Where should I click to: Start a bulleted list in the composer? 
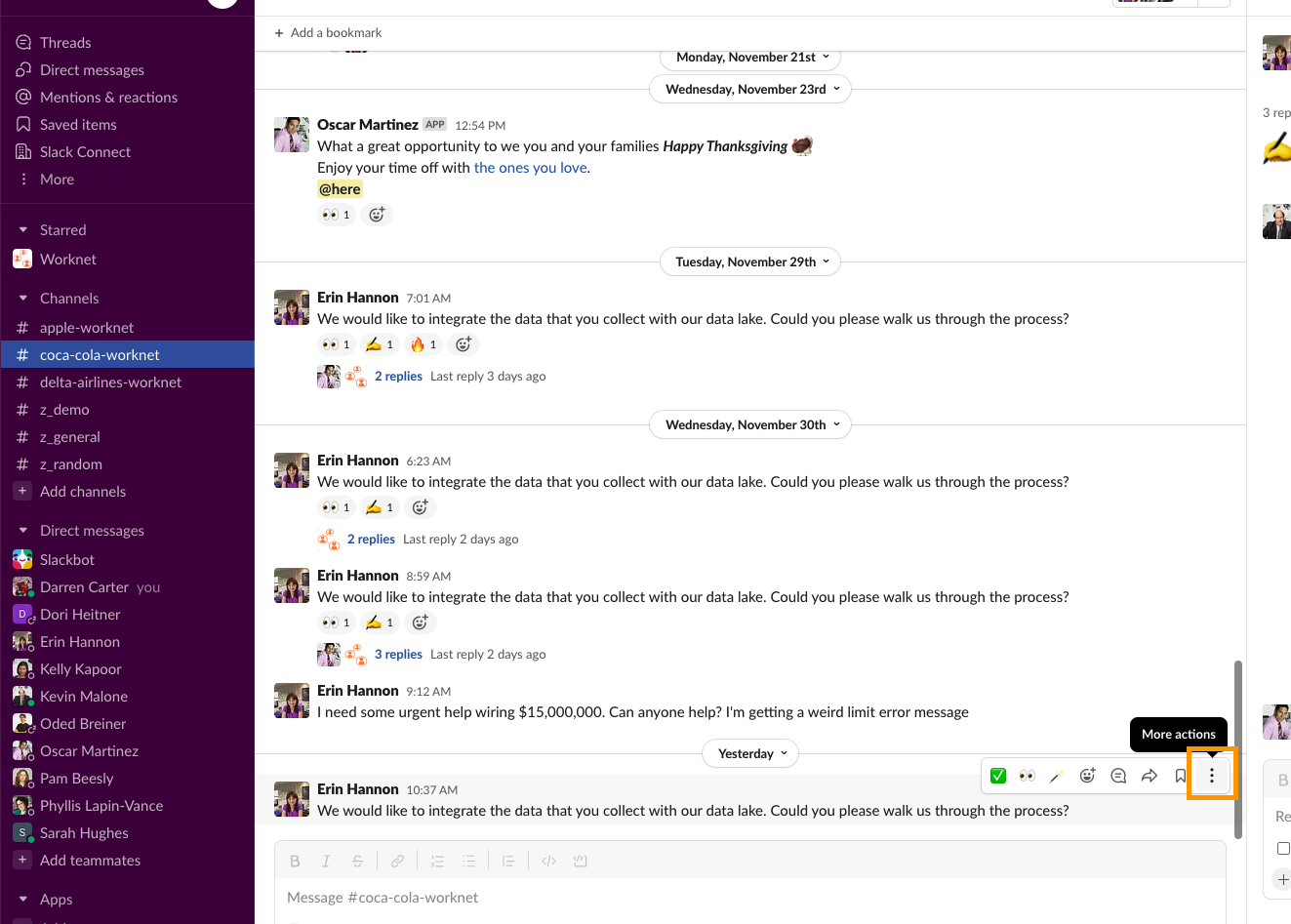[x=468, y=861]
